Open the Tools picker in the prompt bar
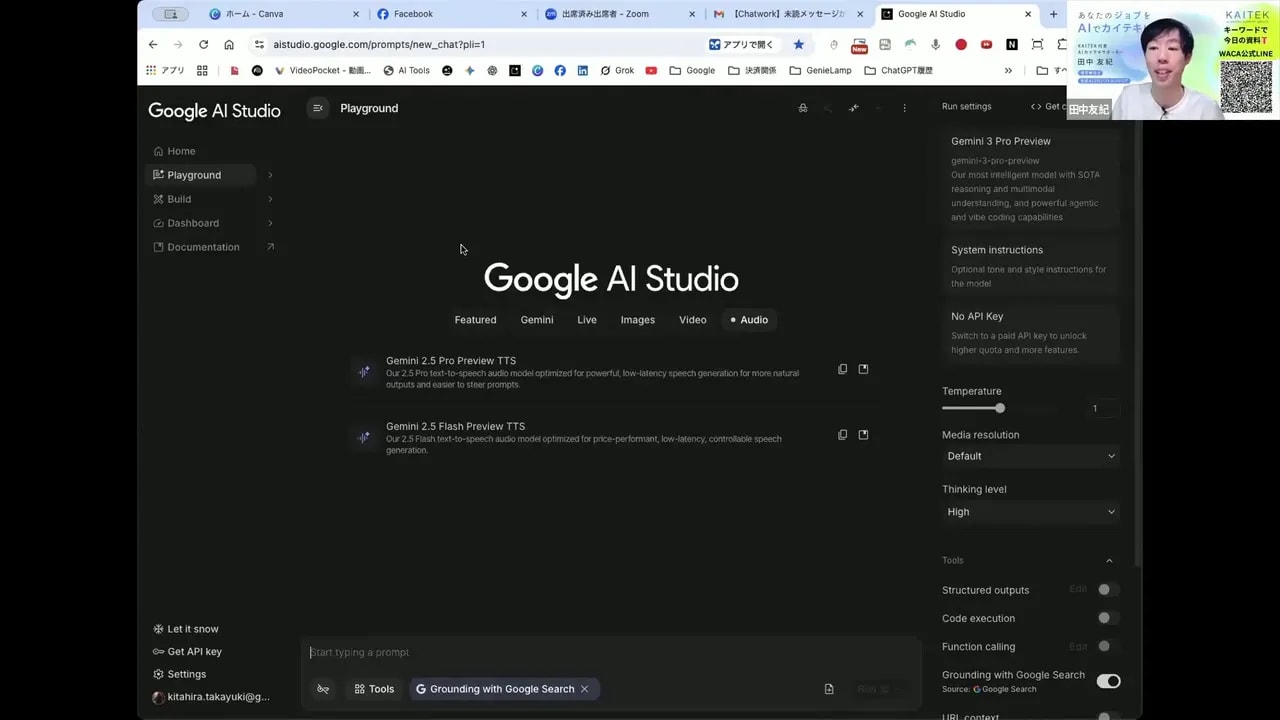Screen dimensions: 1280x720 point(374,688)
